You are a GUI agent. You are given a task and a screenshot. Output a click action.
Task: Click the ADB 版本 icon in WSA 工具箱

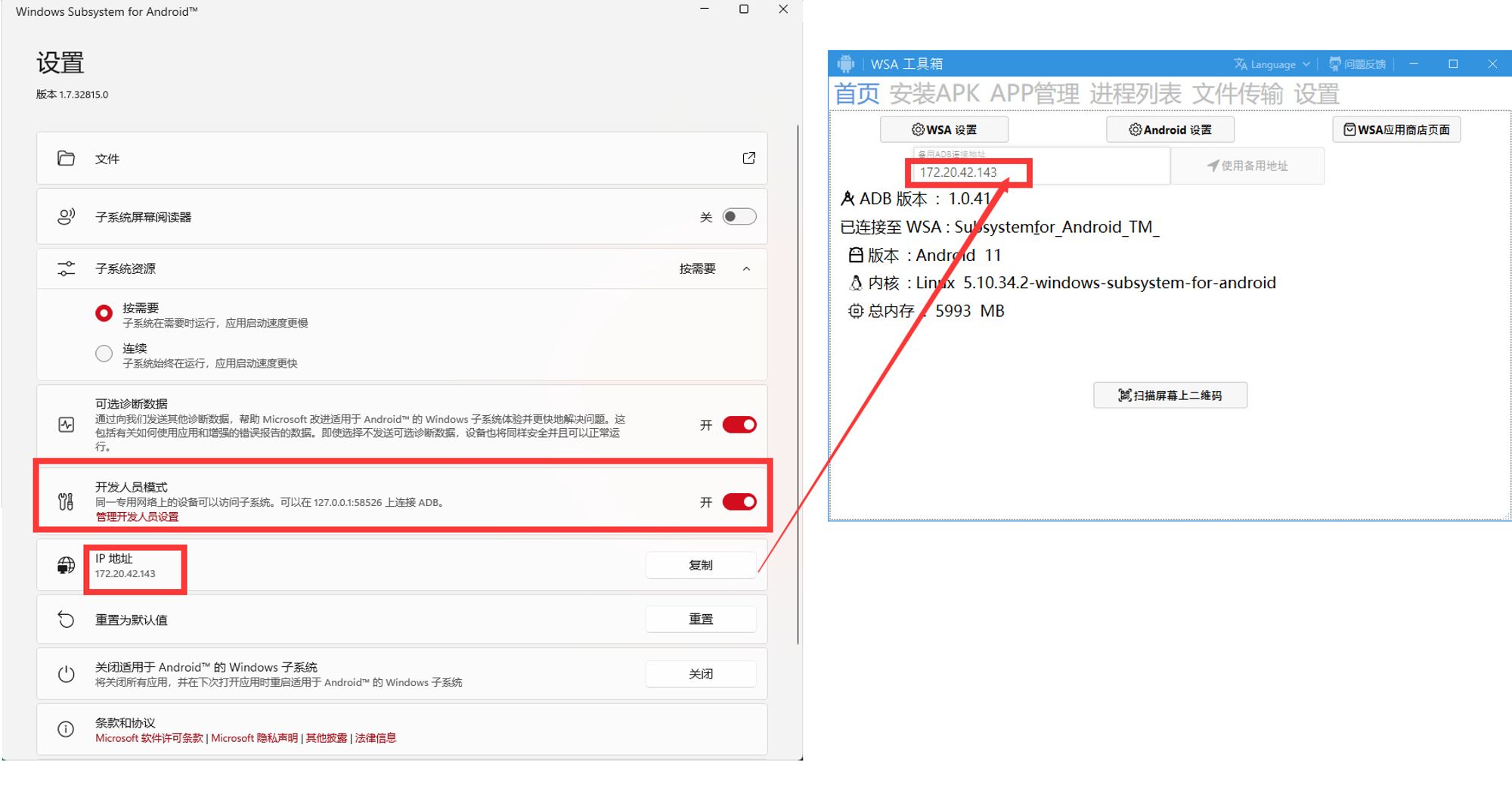tap(848, 199)
